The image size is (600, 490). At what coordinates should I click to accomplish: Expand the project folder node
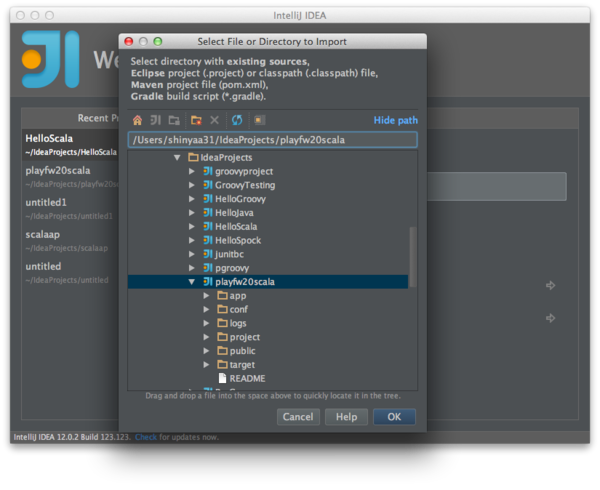(x=206, y=337)
